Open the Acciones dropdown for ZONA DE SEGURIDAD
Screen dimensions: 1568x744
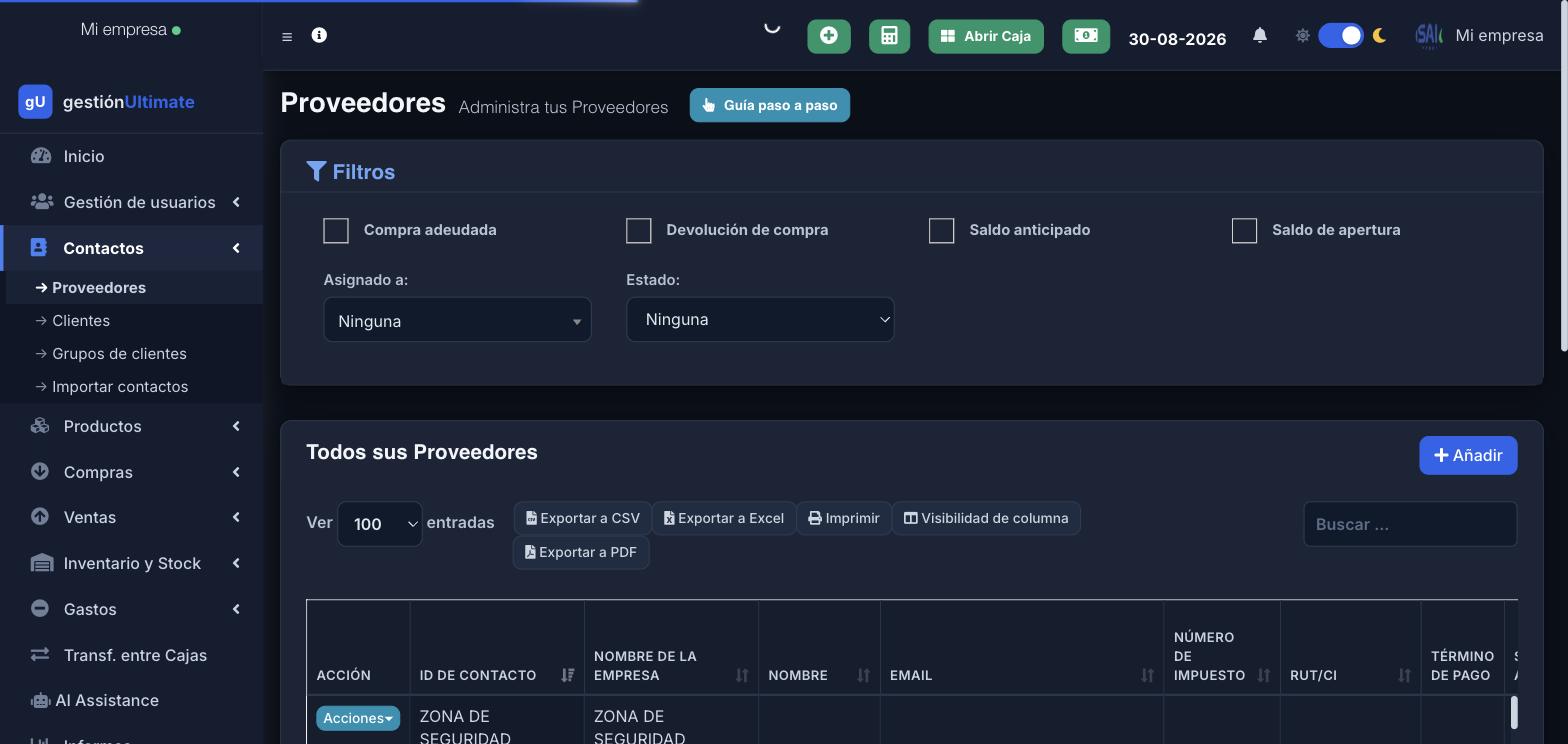click(x=358, y=718)
